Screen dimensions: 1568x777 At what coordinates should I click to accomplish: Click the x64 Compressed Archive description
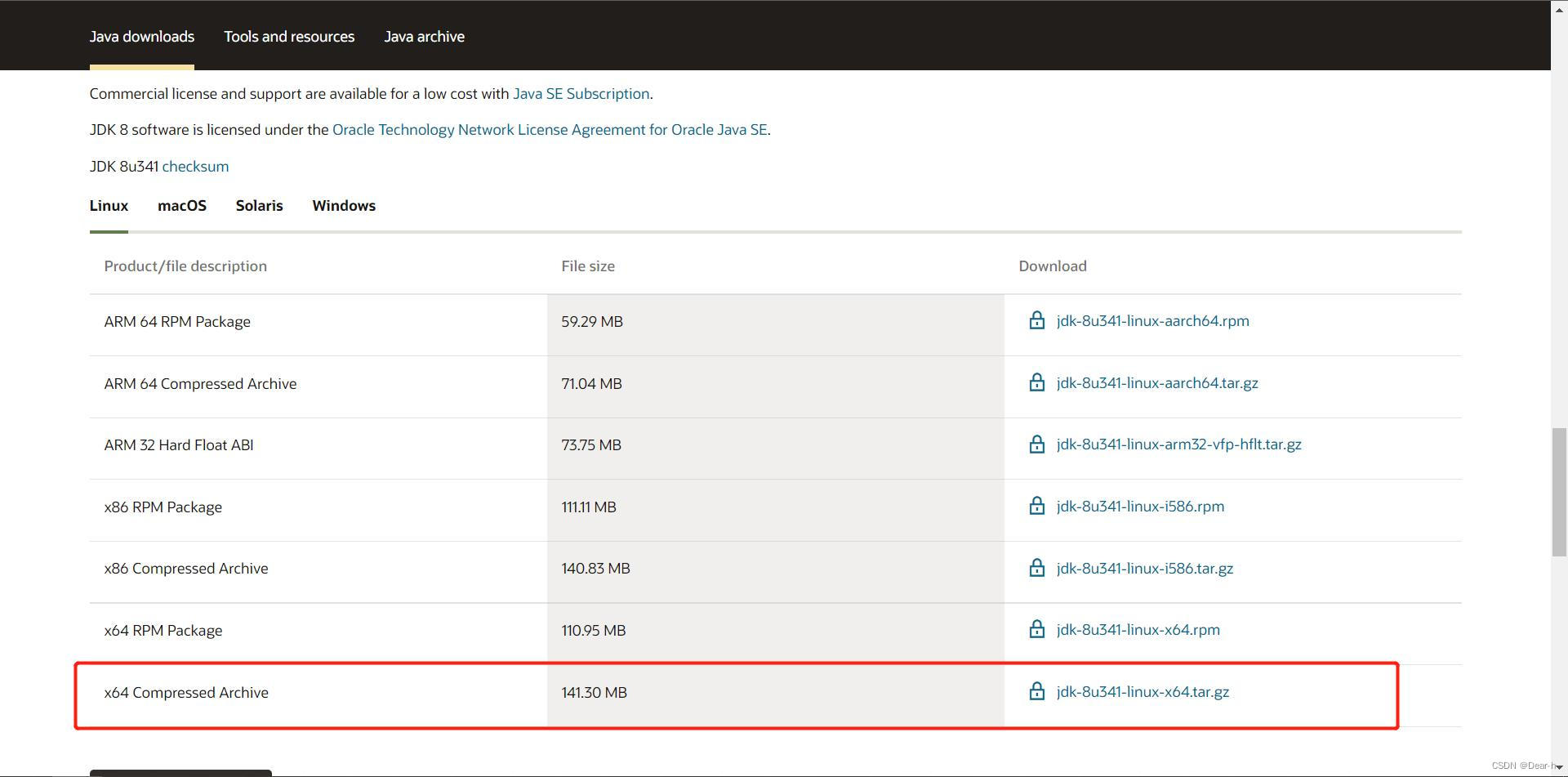[x=186, y=693]
